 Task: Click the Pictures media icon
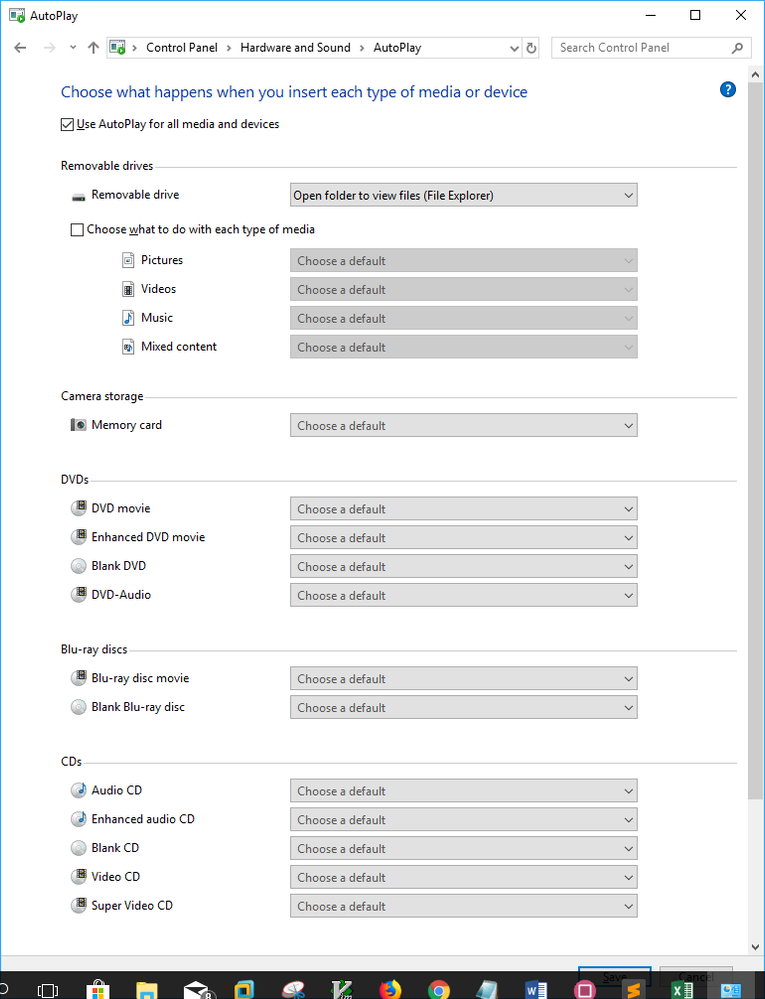pos(129,260)
